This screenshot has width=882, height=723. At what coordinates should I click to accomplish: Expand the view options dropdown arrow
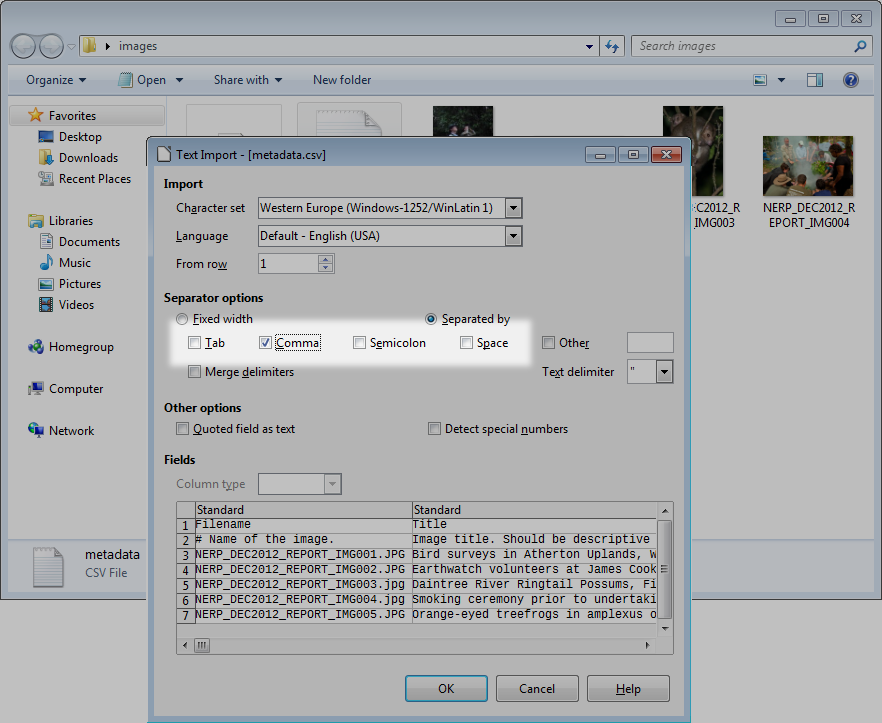click(x=781, y=80)
